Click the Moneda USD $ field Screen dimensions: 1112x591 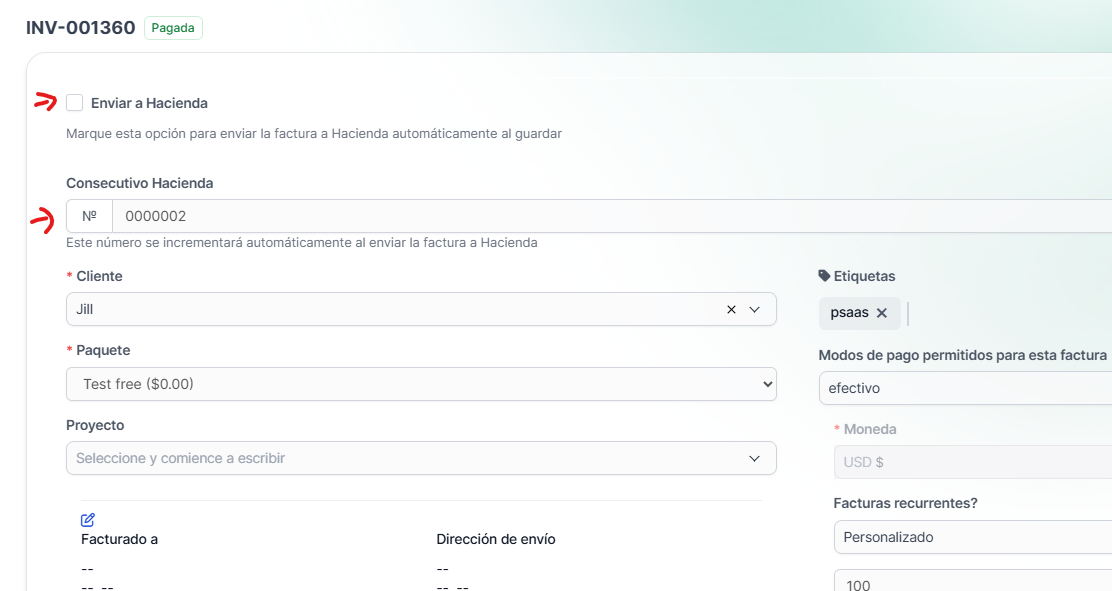pos(971,462)
